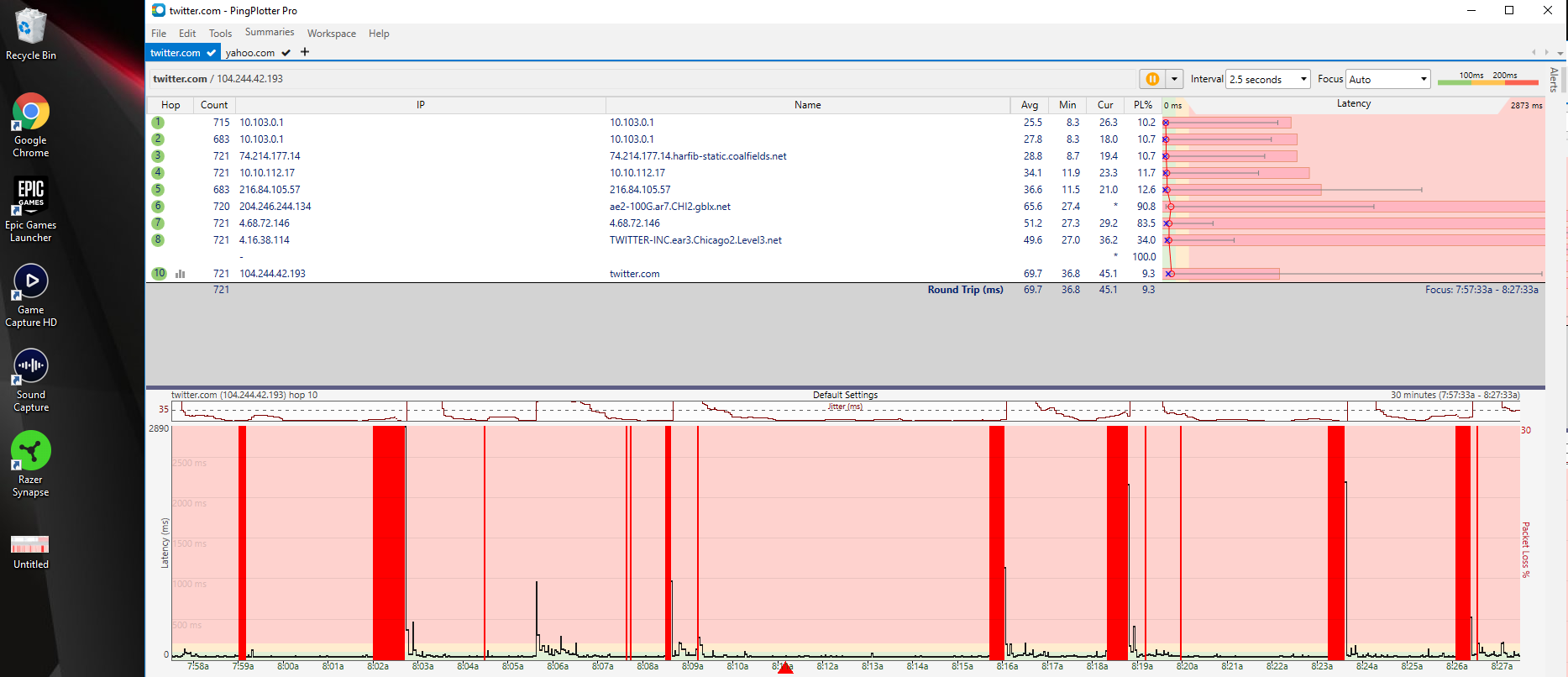Click the twitter.com target address field

click(x=218, y=79)
